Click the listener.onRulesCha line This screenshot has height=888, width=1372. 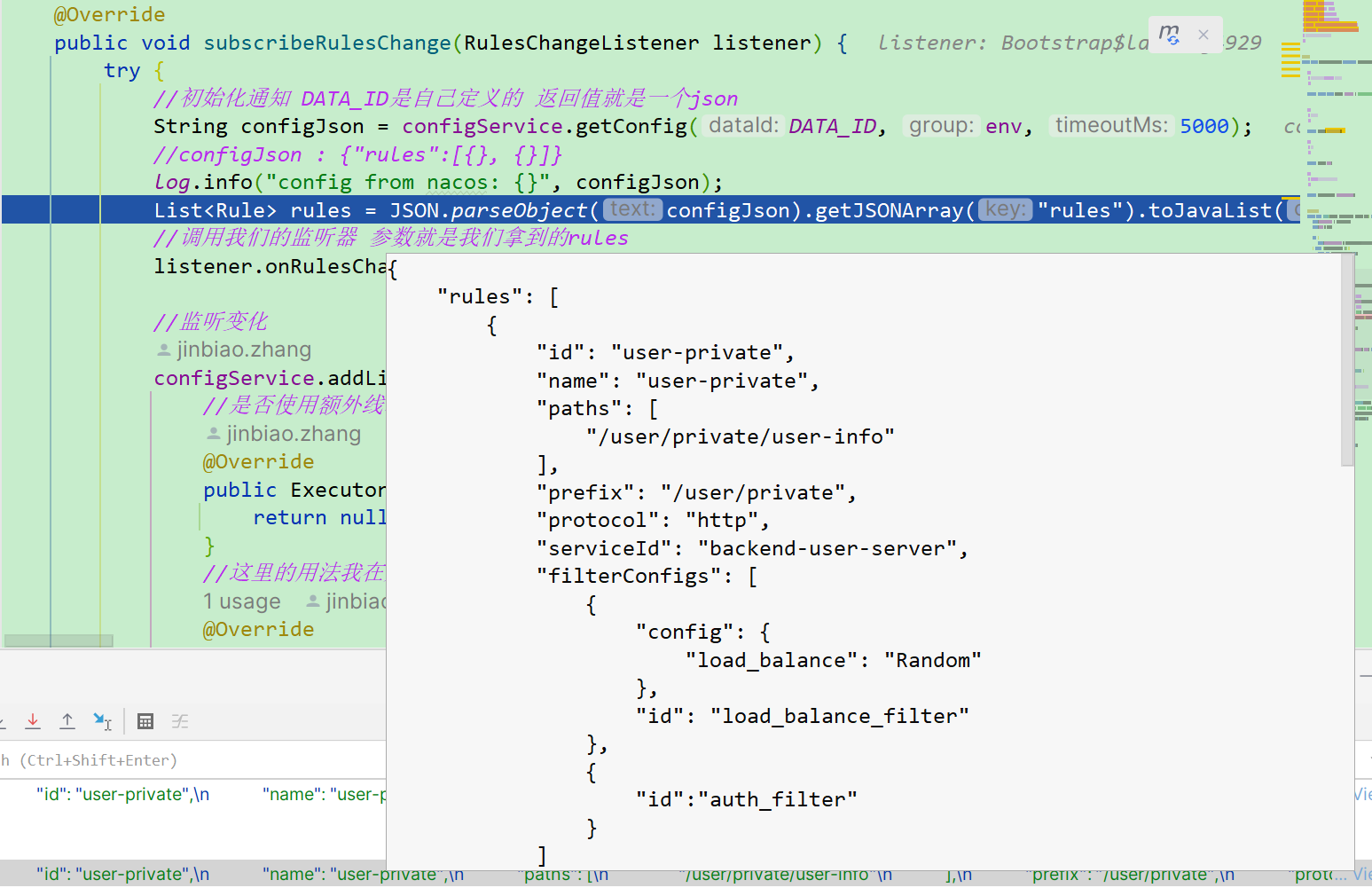pos(270,266)
